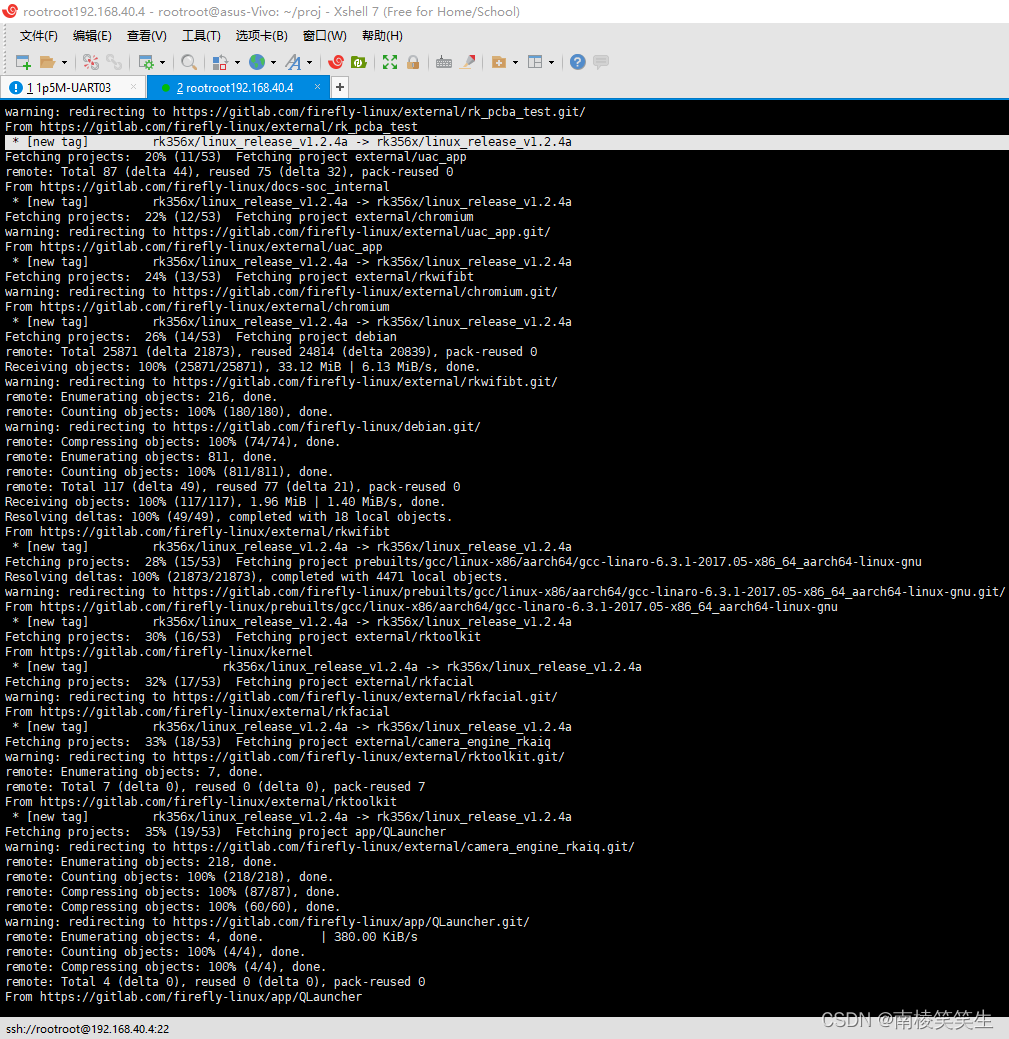Expand the Properties dropdown arrow
1009x1039 pixels.
coord(162,63)
